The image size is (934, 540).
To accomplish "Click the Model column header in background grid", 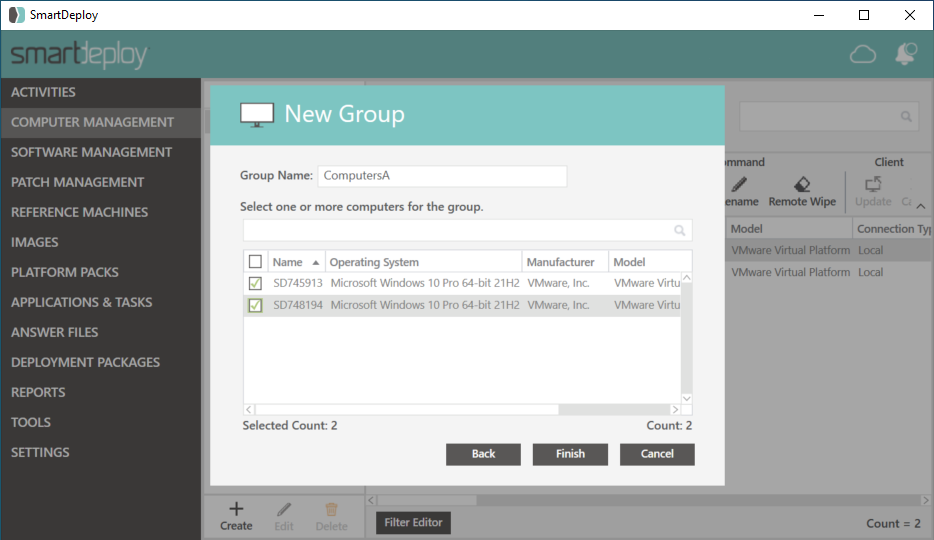I will (x=789, y=229).
